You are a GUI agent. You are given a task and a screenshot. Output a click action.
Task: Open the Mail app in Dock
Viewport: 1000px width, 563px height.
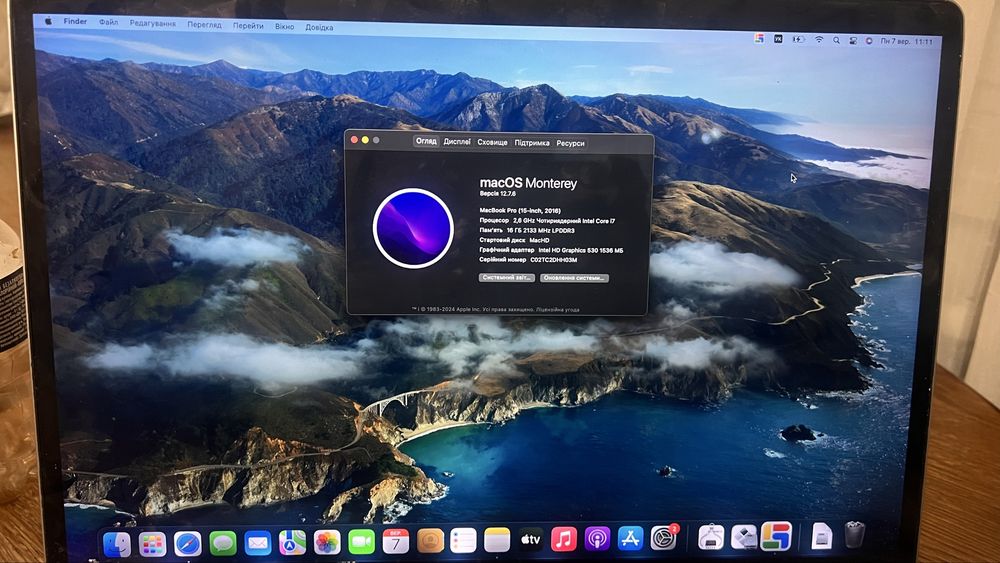coord(258,543)
